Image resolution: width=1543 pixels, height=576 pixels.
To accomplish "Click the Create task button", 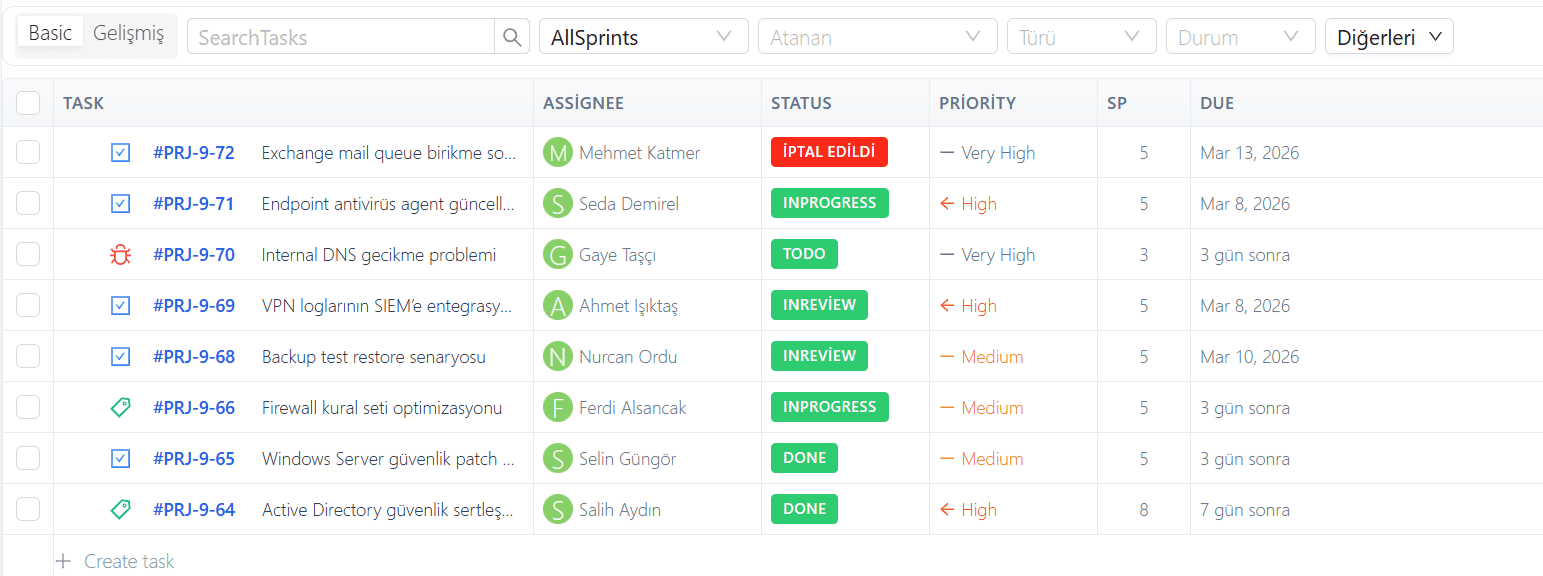I will [x=115, y=561].
